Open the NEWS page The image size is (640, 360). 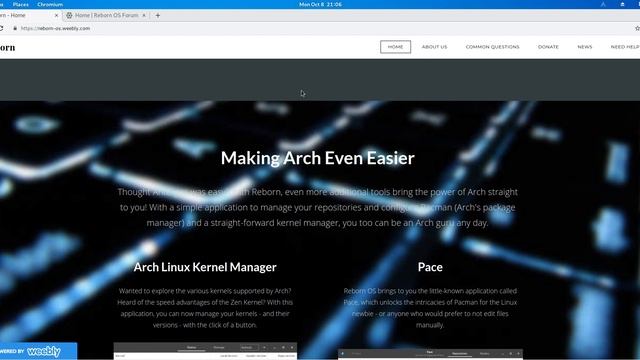coord(584,47)
